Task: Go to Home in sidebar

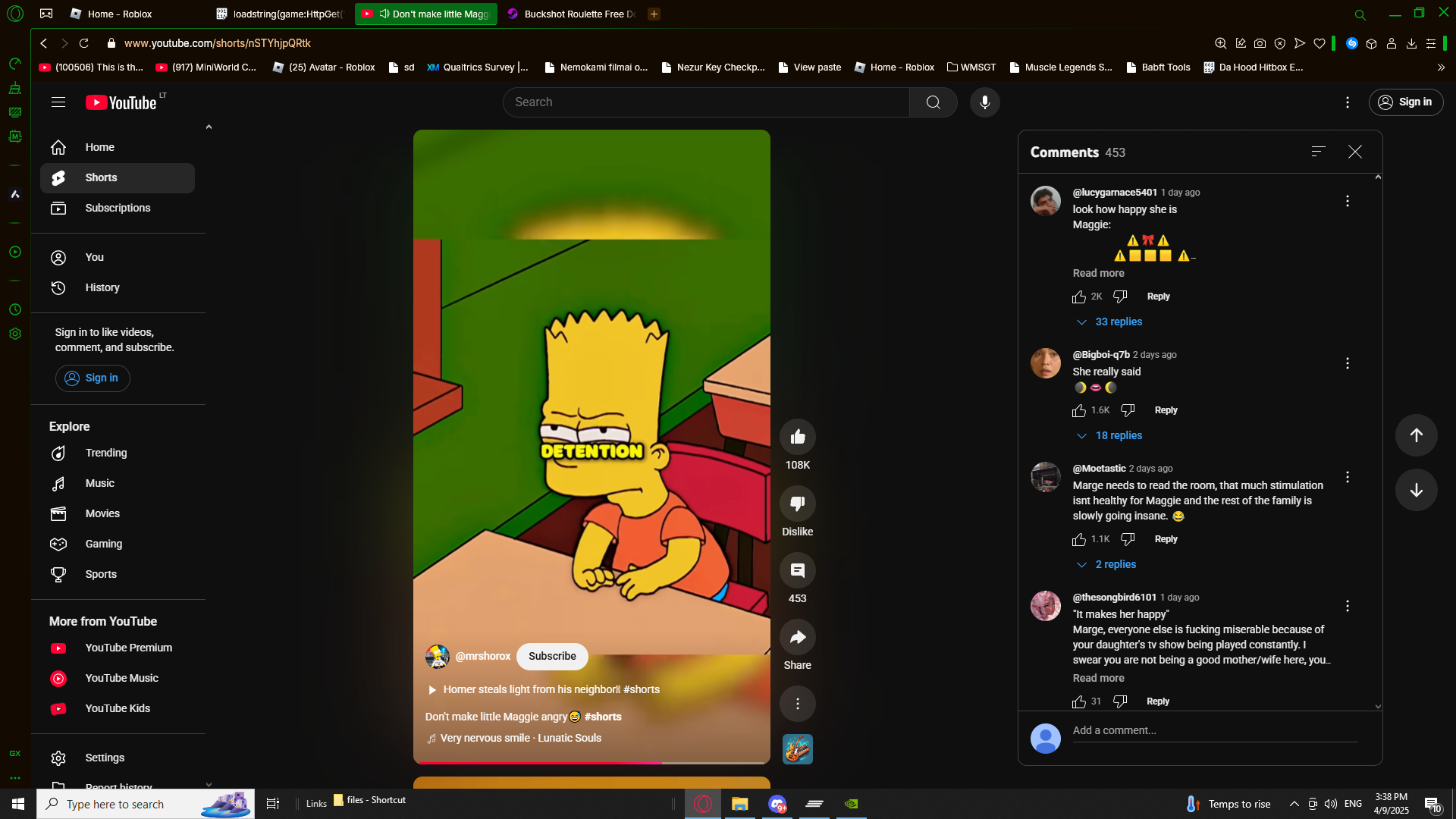Action: (118, 148)
